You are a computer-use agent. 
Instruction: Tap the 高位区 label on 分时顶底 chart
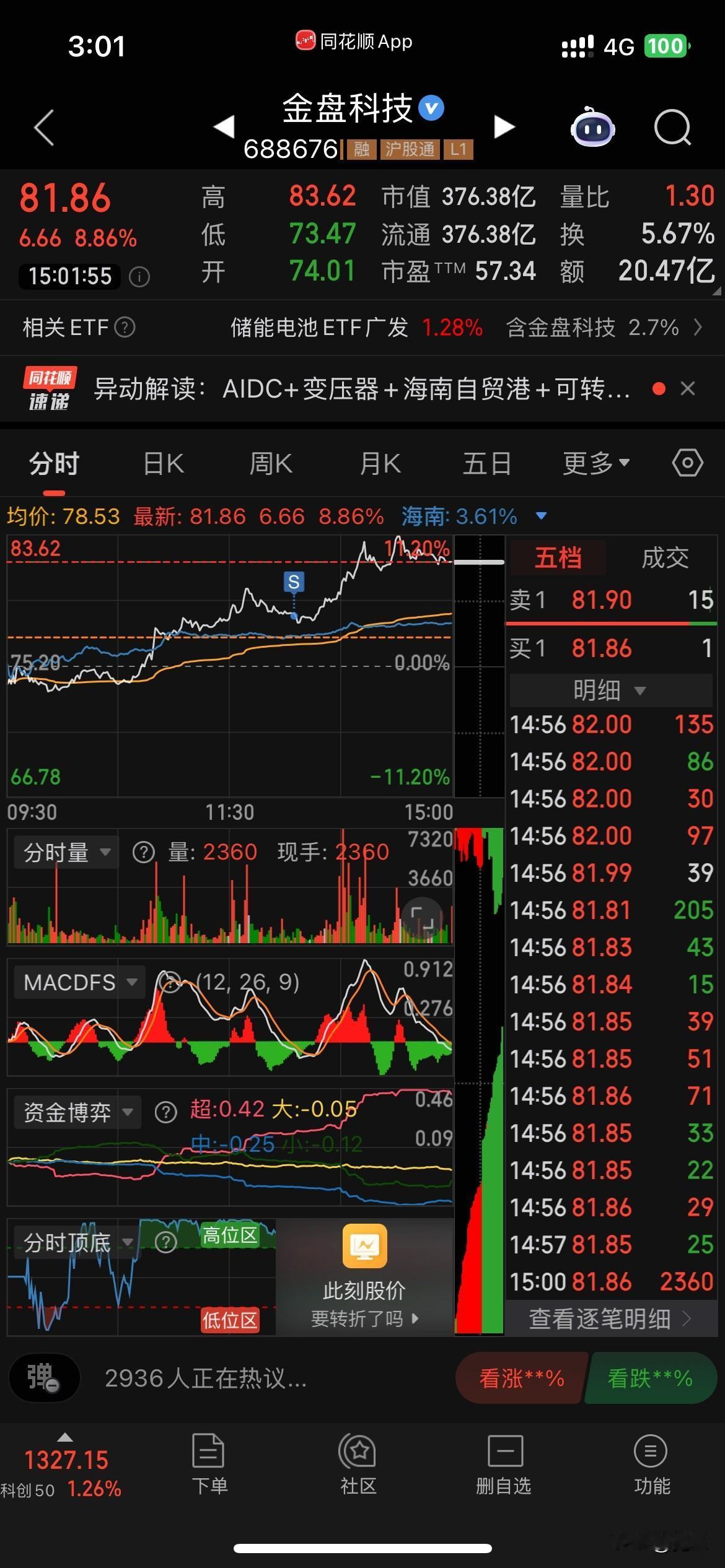(x=230, y=1235)
